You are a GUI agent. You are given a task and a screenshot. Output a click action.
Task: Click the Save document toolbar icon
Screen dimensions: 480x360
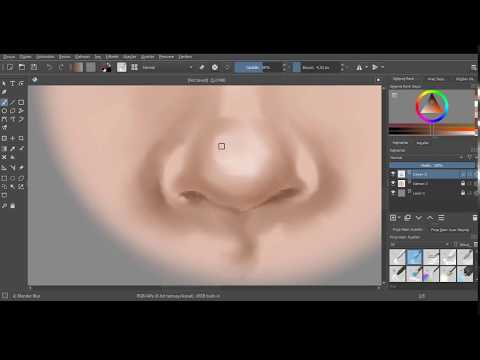pos(34,67)
